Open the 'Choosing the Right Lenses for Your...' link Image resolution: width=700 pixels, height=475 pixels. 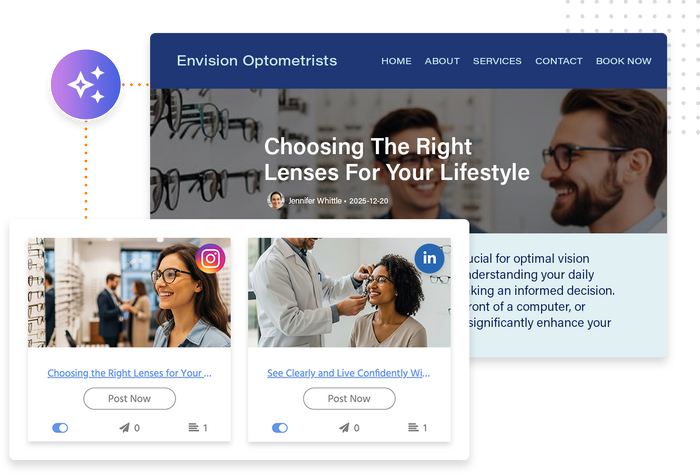[129, 373]
